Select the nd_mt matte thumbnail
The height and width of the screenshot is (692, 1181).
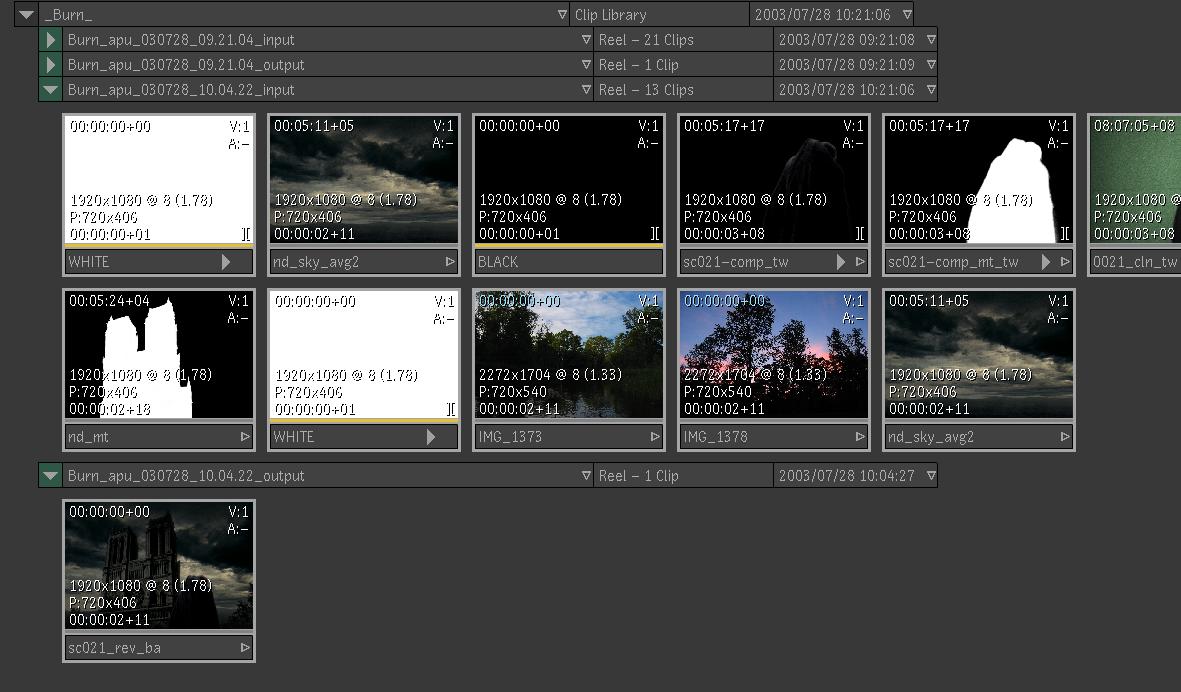point(159,354)
